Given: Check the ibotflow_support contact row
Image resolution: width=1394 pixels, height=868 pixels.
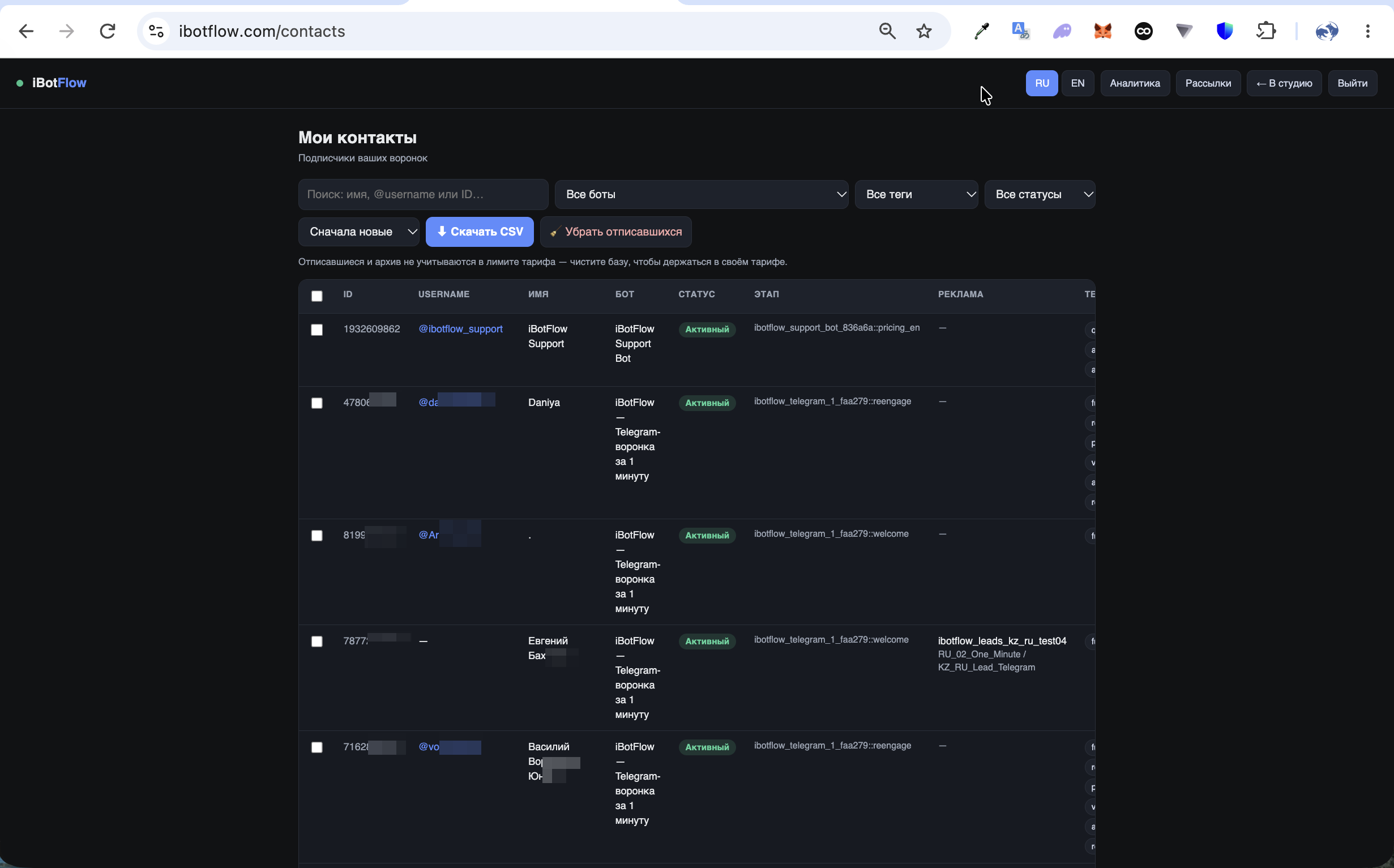Looking at the screenshot, I should [x=317, y=330].
